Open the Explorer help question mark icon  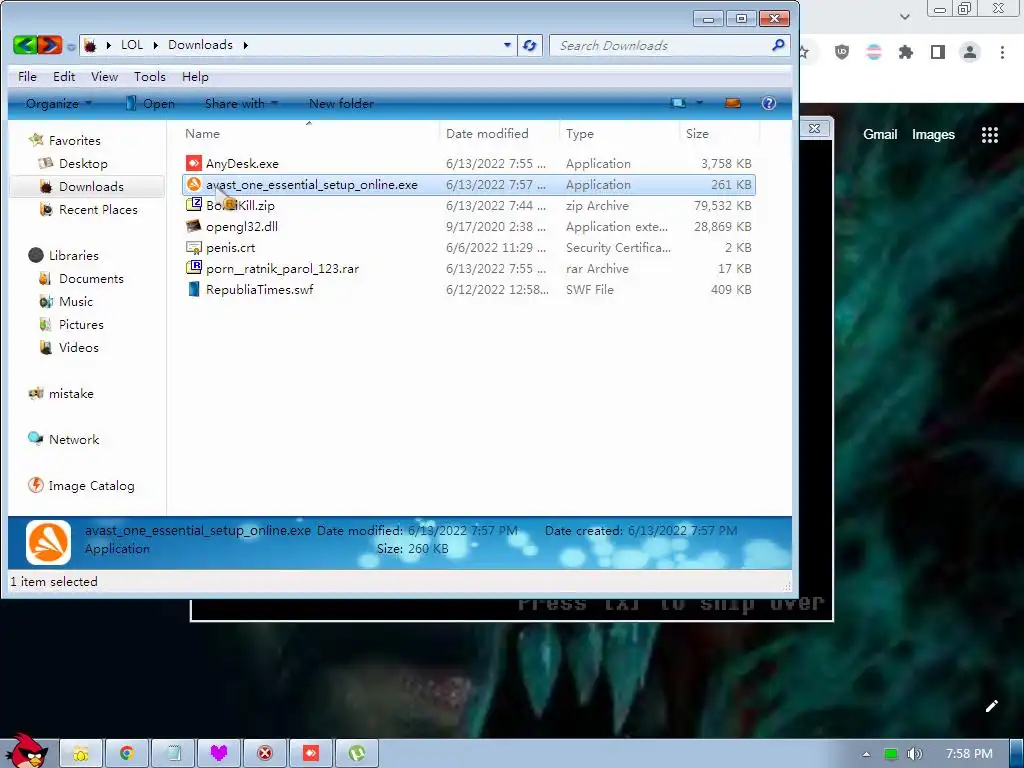769,103
